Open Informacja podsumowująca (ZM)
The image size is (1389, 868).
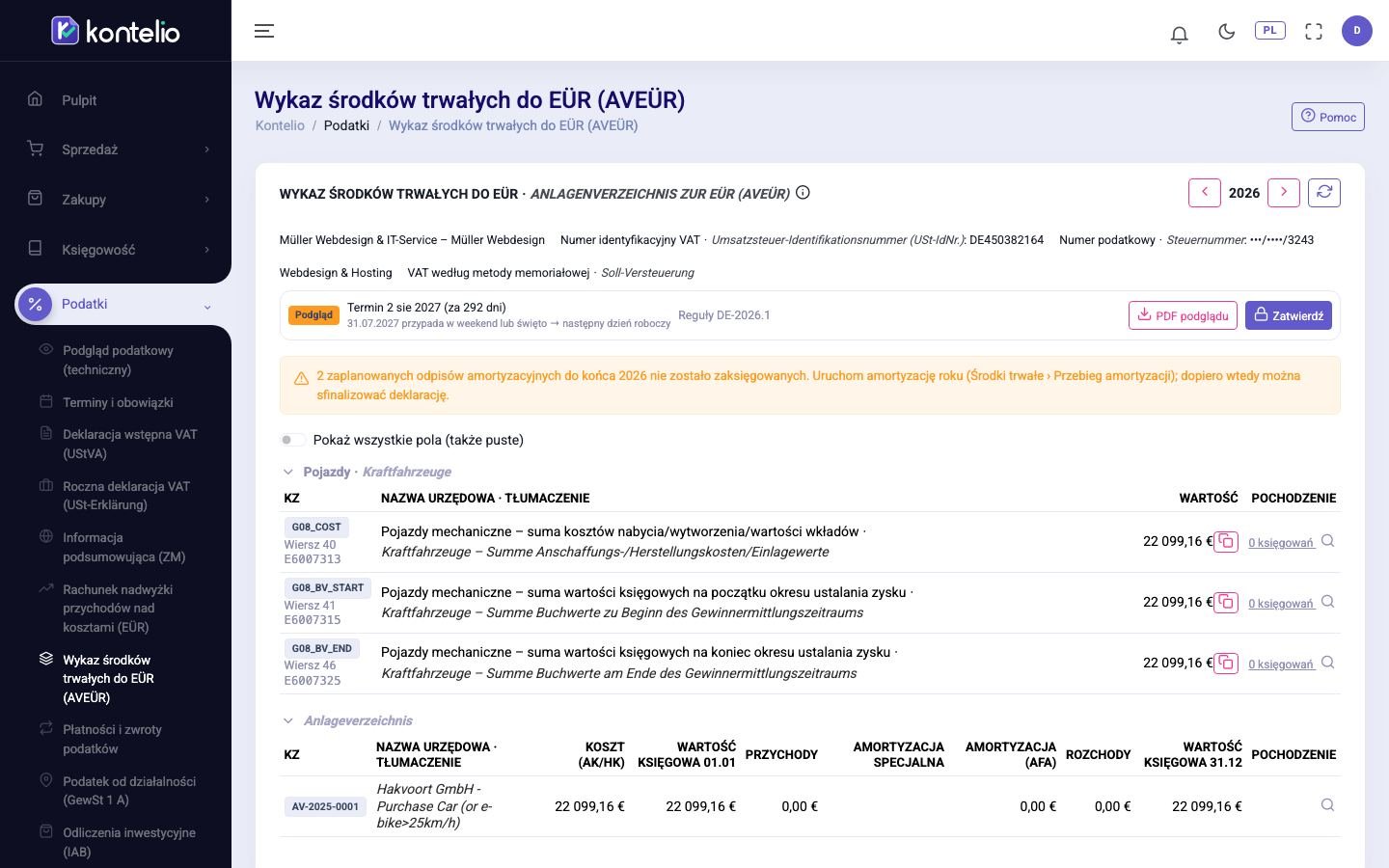coord(123,547)
